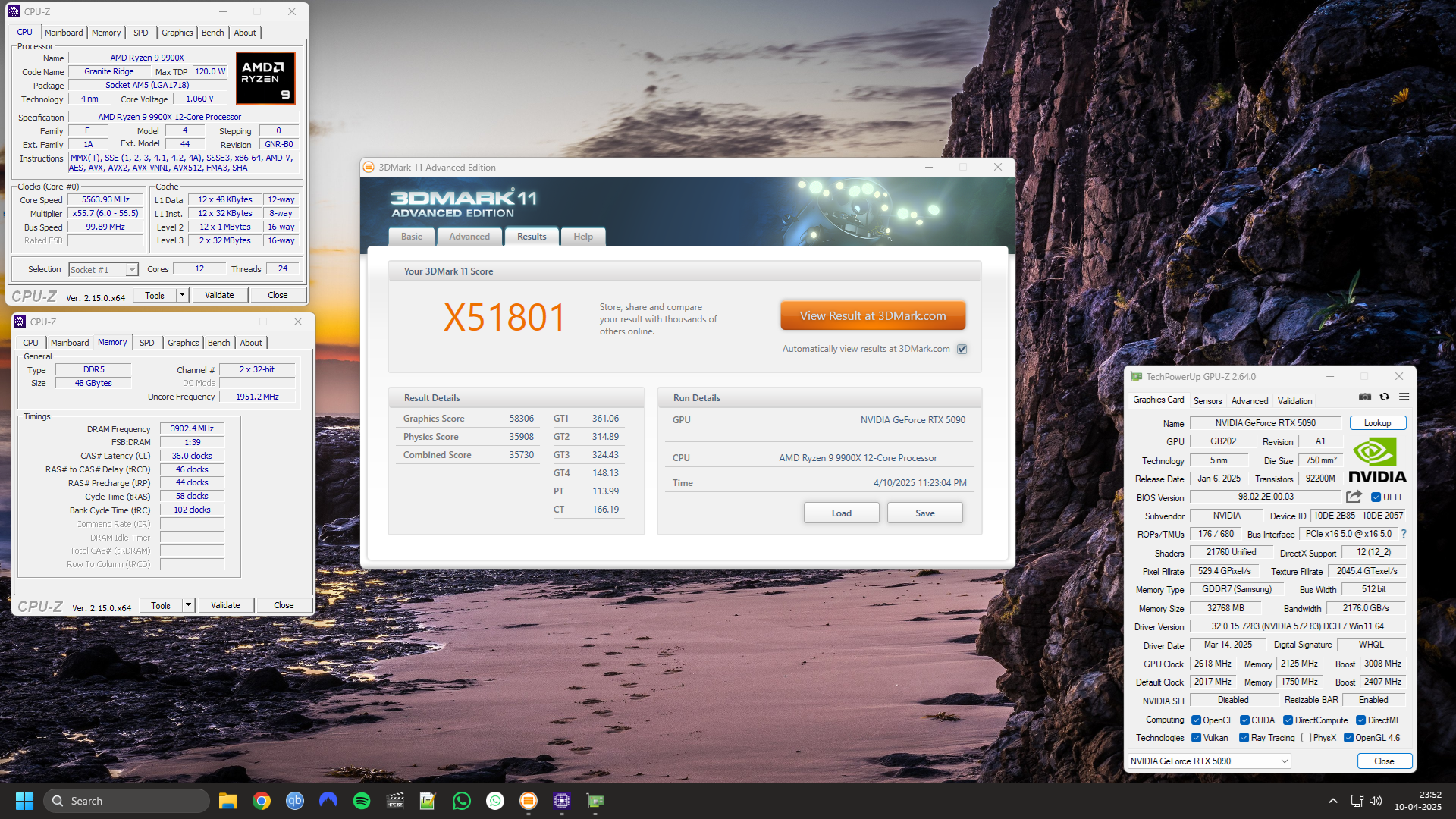Click Validate in the top CPU-Z window
This screenshot has height=819, width=1456.
click(x=219, y=295)
